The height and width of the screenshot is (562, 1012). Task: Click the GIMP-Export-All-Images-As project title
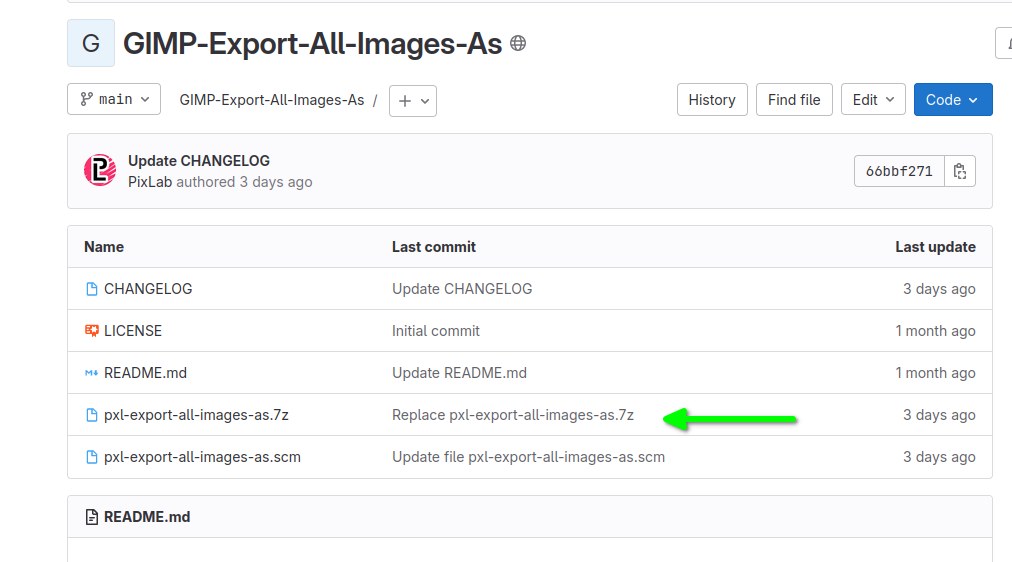[312, 44]
